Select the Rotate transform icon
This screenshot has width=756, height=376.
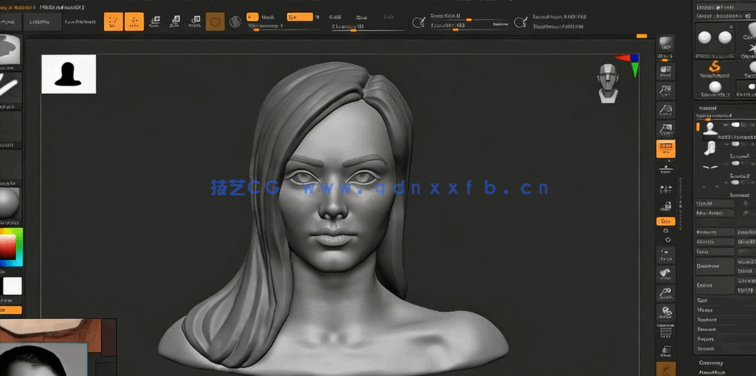click(195, 21)
